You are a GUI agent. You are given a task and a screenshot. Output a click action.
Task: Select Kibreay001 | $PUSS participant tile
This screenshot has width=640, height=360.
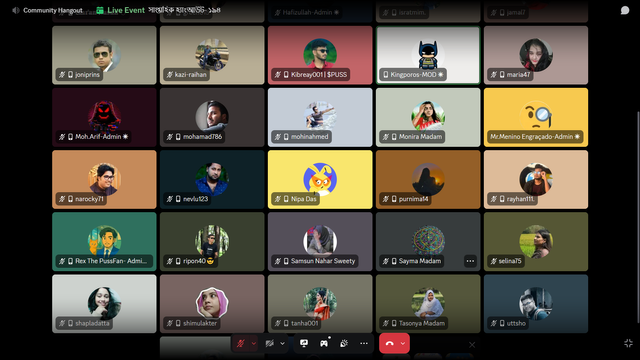point(320,55)
